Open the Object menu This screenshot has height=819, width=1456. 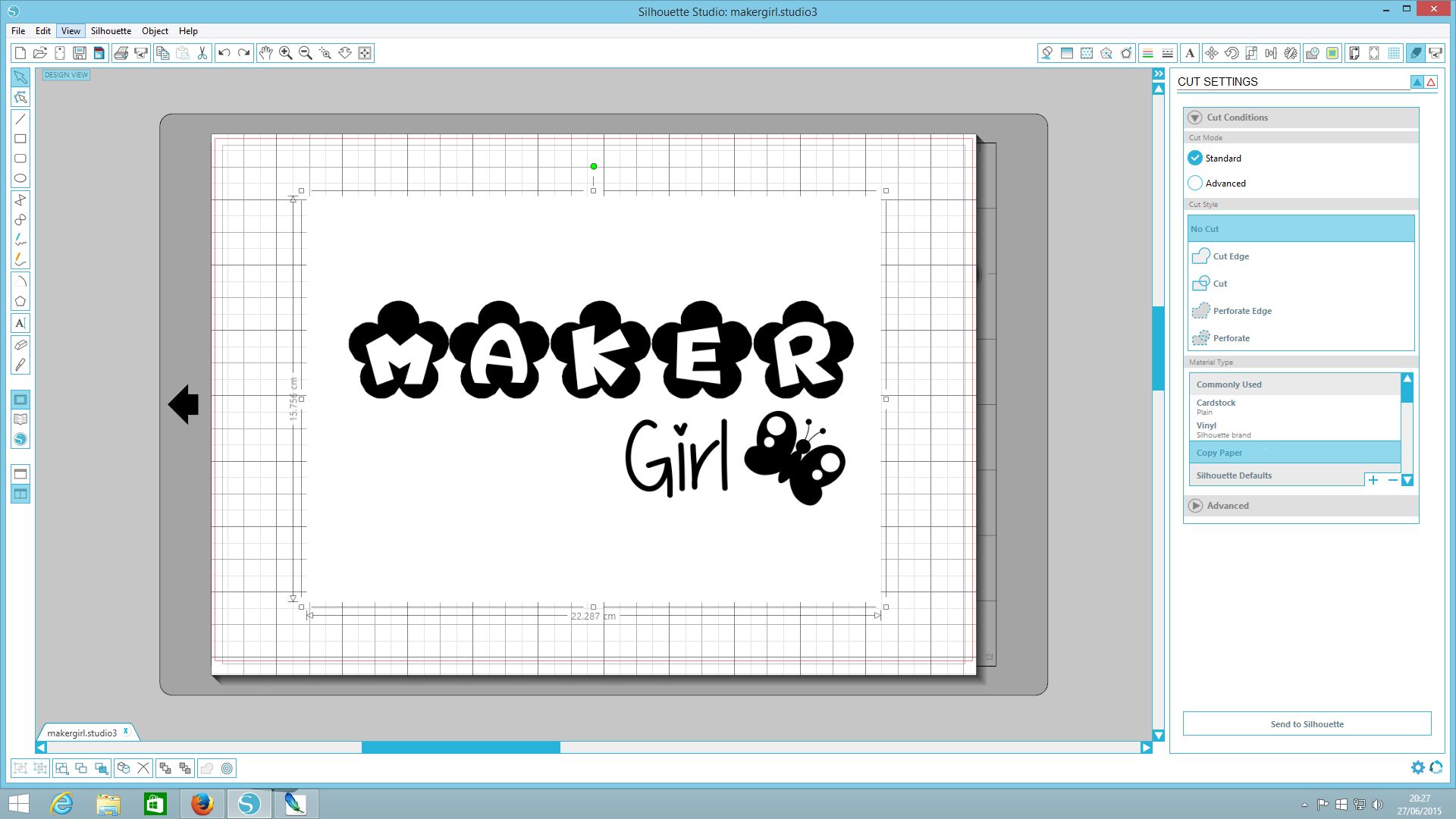(155, 31)
